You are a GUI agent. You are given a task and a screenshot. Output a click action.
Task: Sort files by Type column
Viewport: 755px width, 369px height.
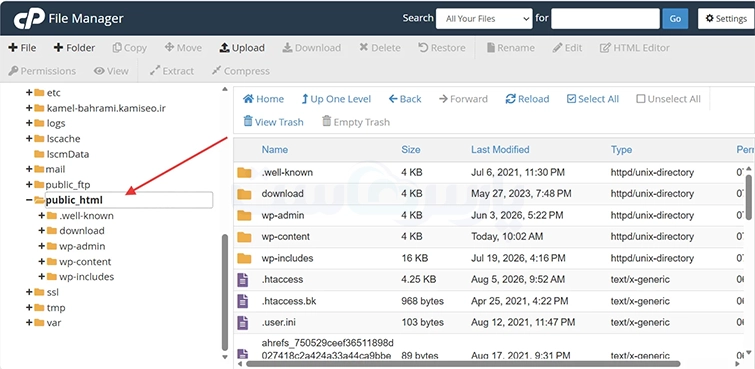coord(621,150)
